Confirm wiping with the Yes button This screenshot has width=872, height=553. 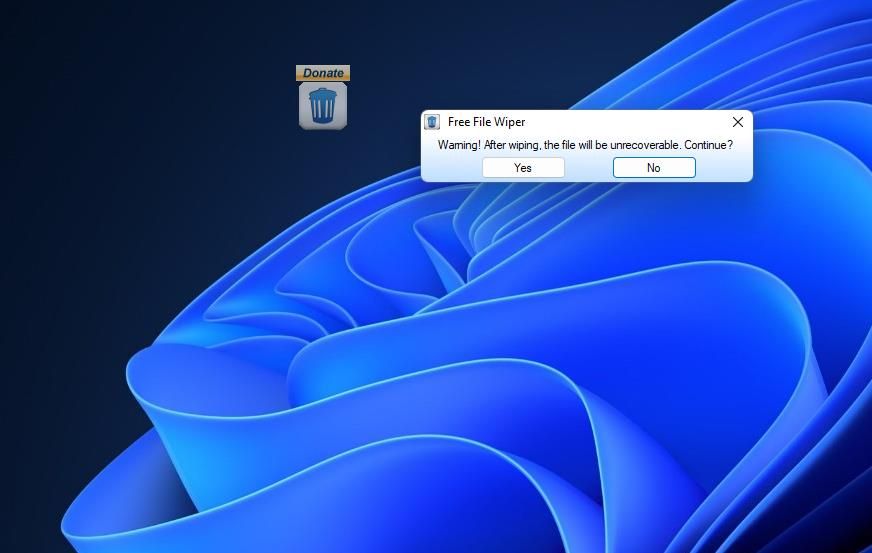tap(523, 167)
